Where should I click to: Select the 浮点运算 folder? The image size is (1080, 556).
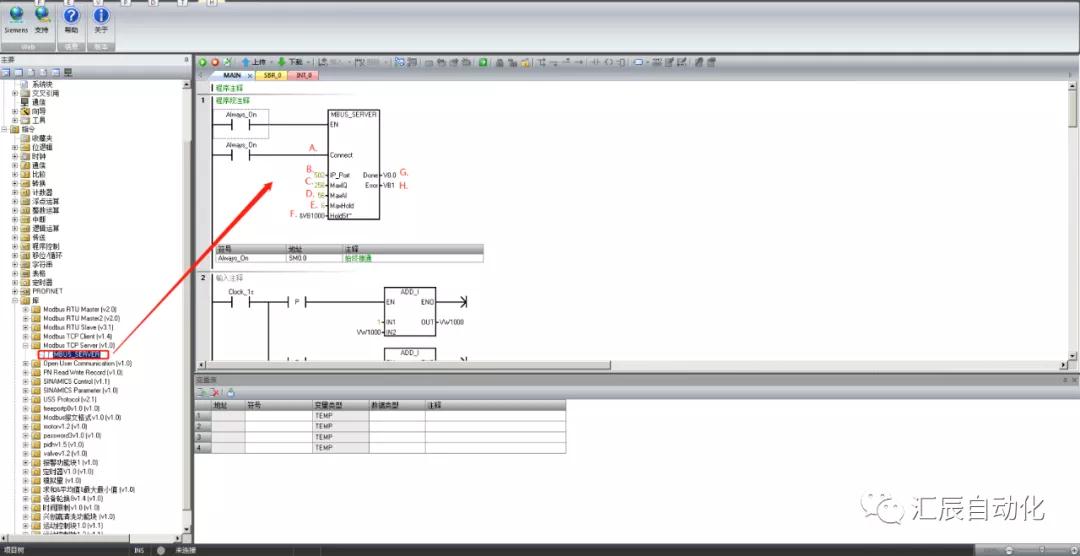tap(45, 201)
